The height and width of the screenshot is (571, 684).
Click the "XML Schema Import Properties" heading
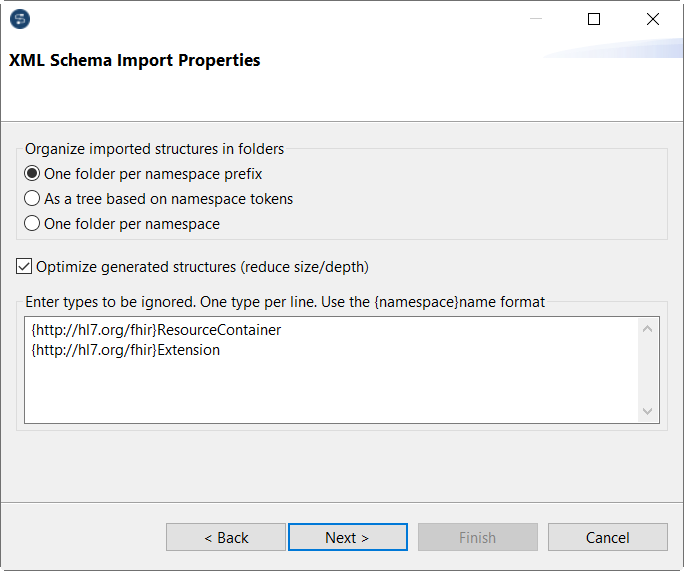coord(135,60)
